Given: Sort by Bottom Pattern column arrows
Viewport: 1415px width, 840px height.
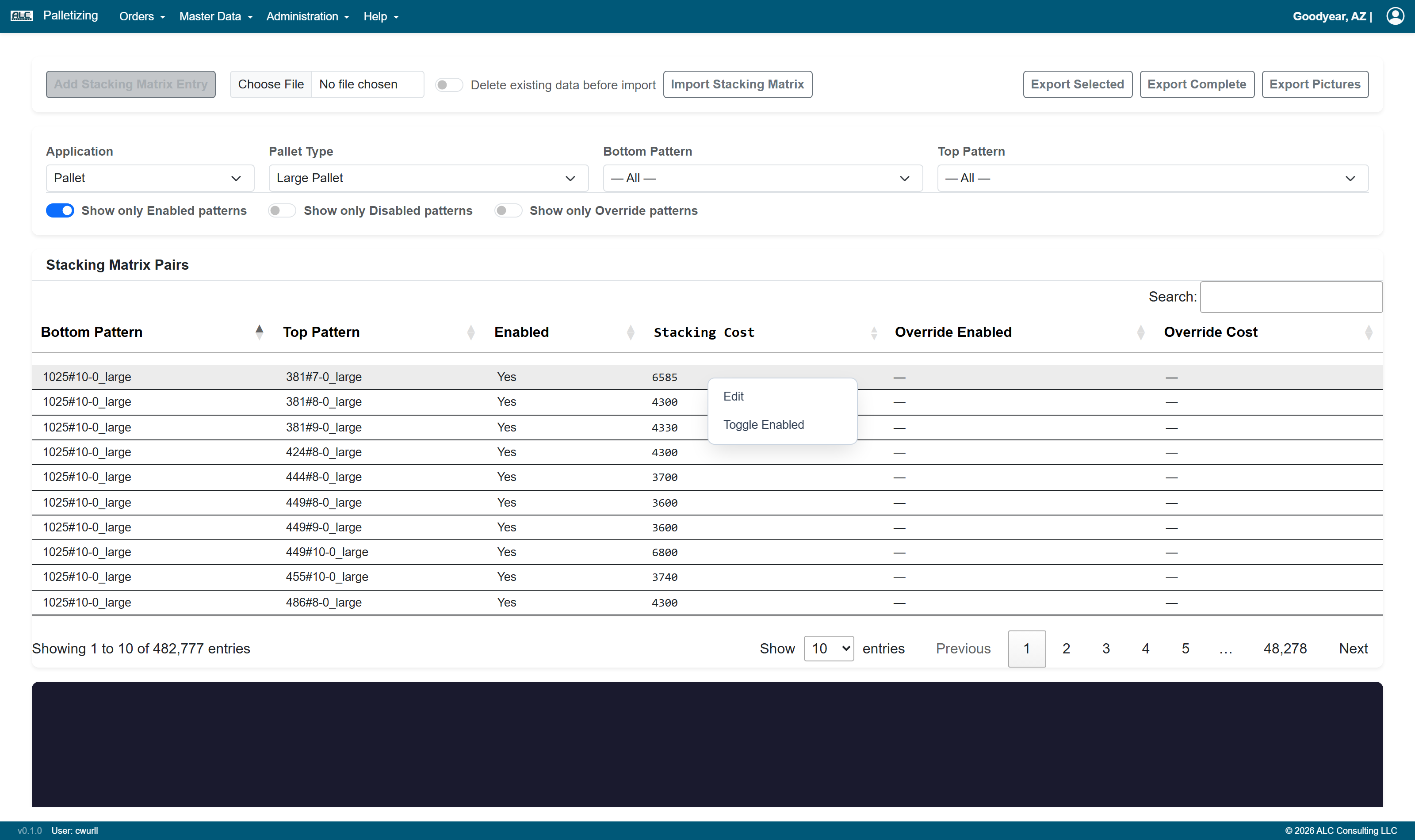Looking at the screenshot, I should 259,332.
